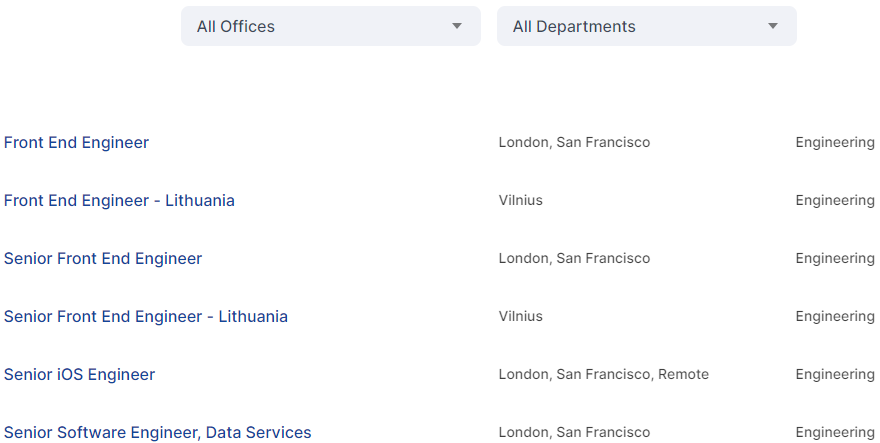Click location beside Senior Software Engineer, Data Services
Viewport: 880px width, 443px height.
coord(574,432)
